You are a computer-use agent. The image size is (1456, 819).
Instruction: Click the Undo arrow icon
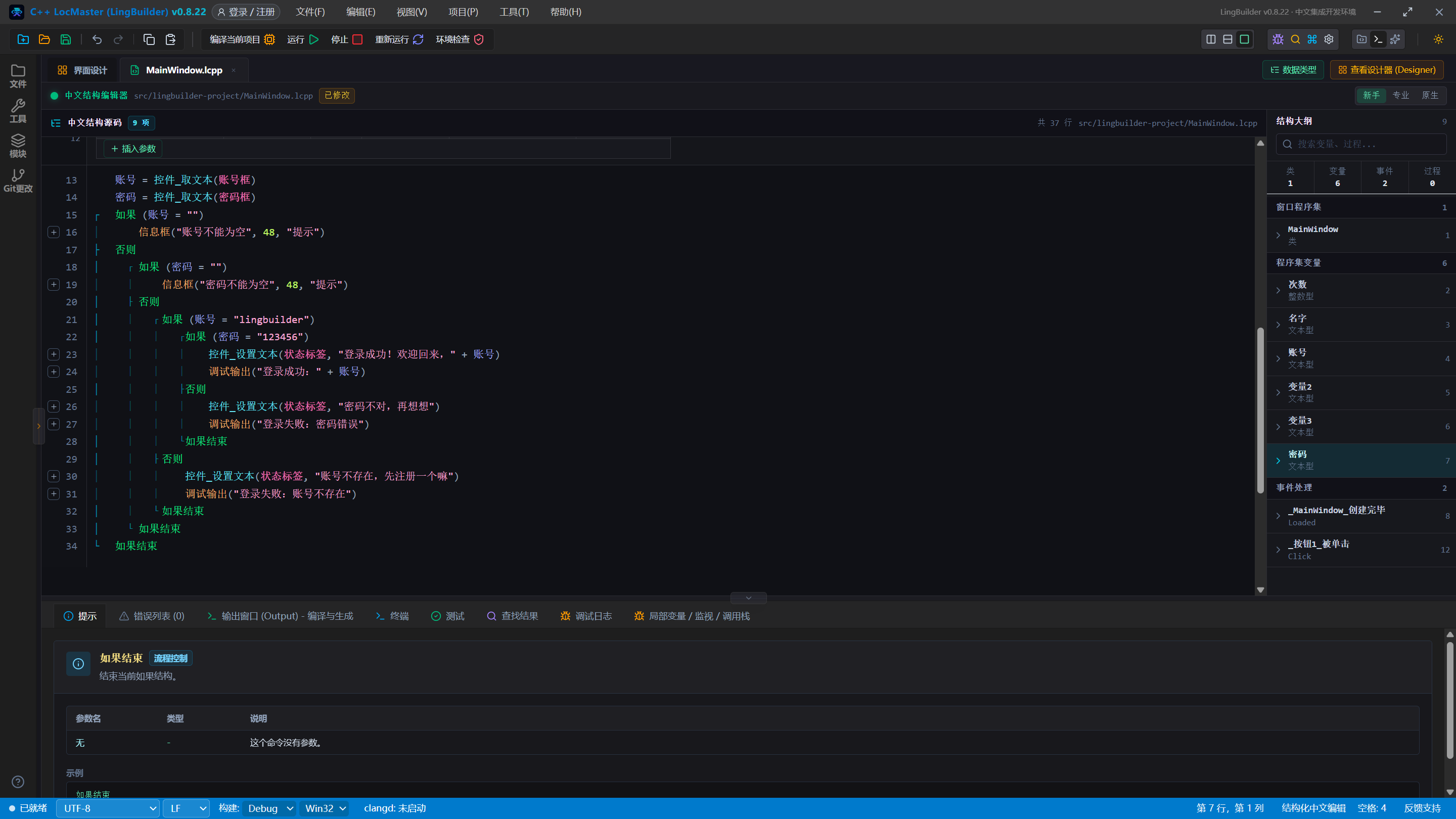pyautogui.click(x=97, y=39)
